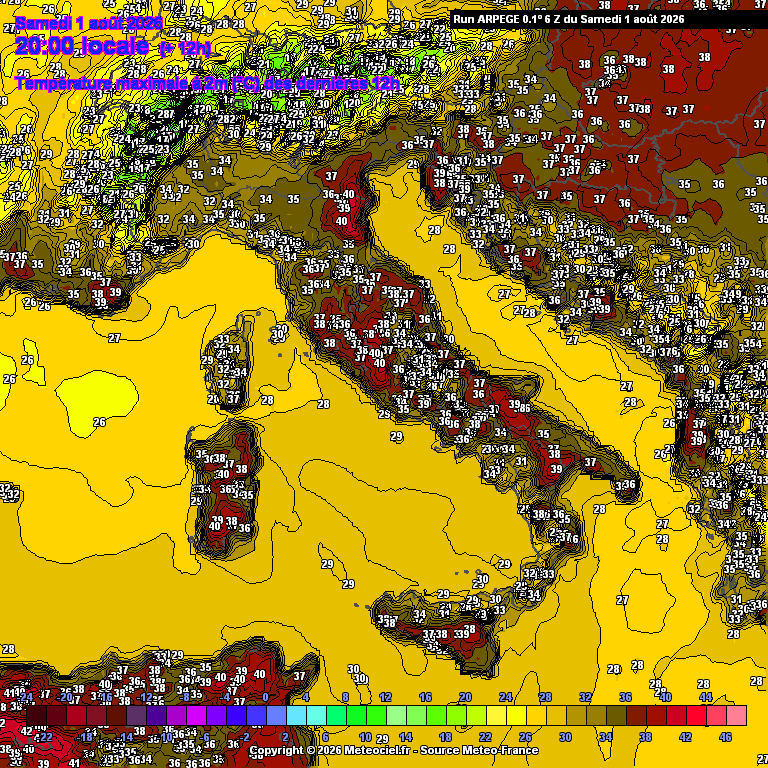Click the blue legend label 14
This screenshot has width=768, height=768.
tap(406, 737)
